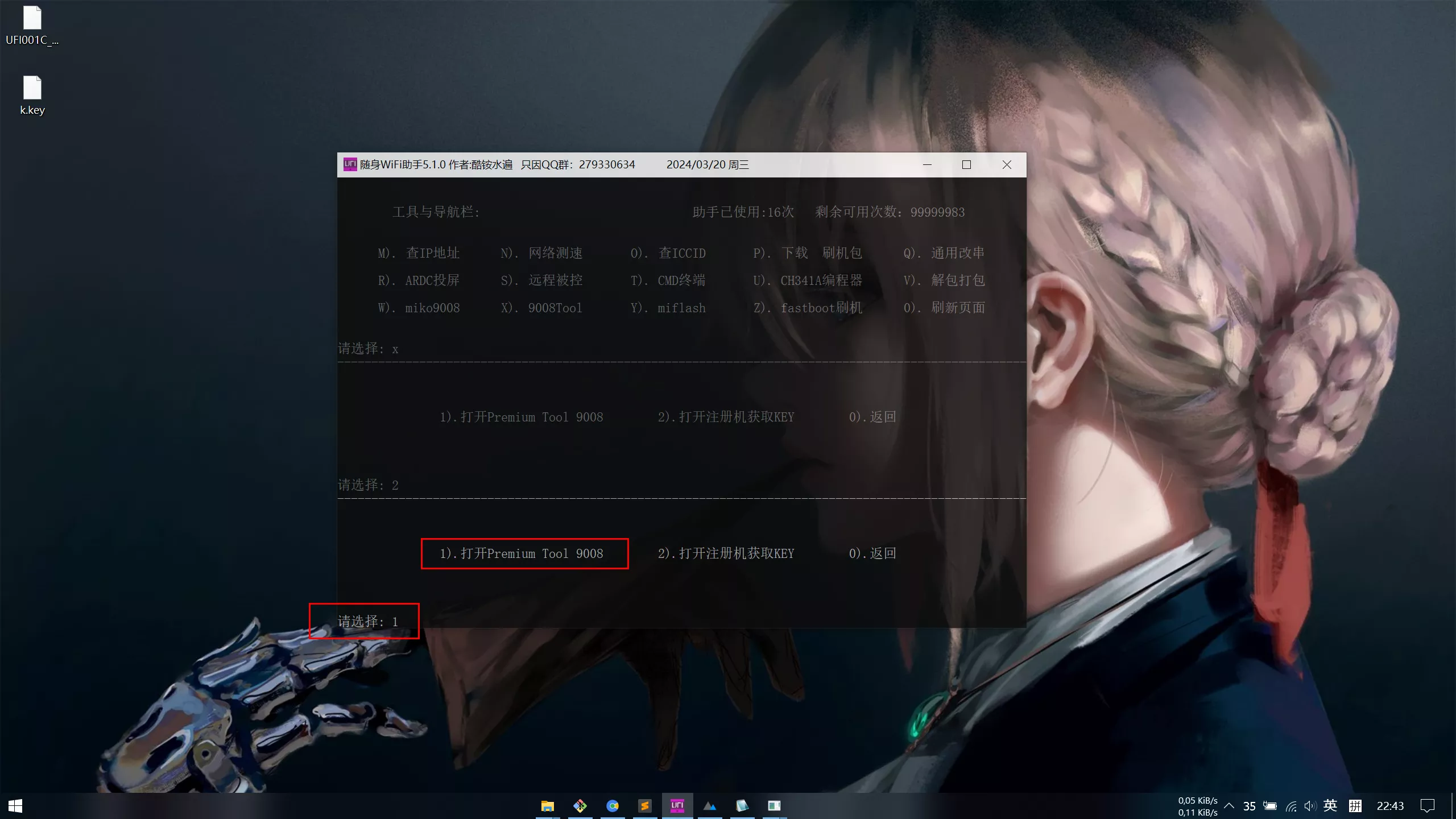Click the V). 解包打包 option
The width and height of the screenshot is (1456, 819).
pyautogui.click(x=944, y=280)
